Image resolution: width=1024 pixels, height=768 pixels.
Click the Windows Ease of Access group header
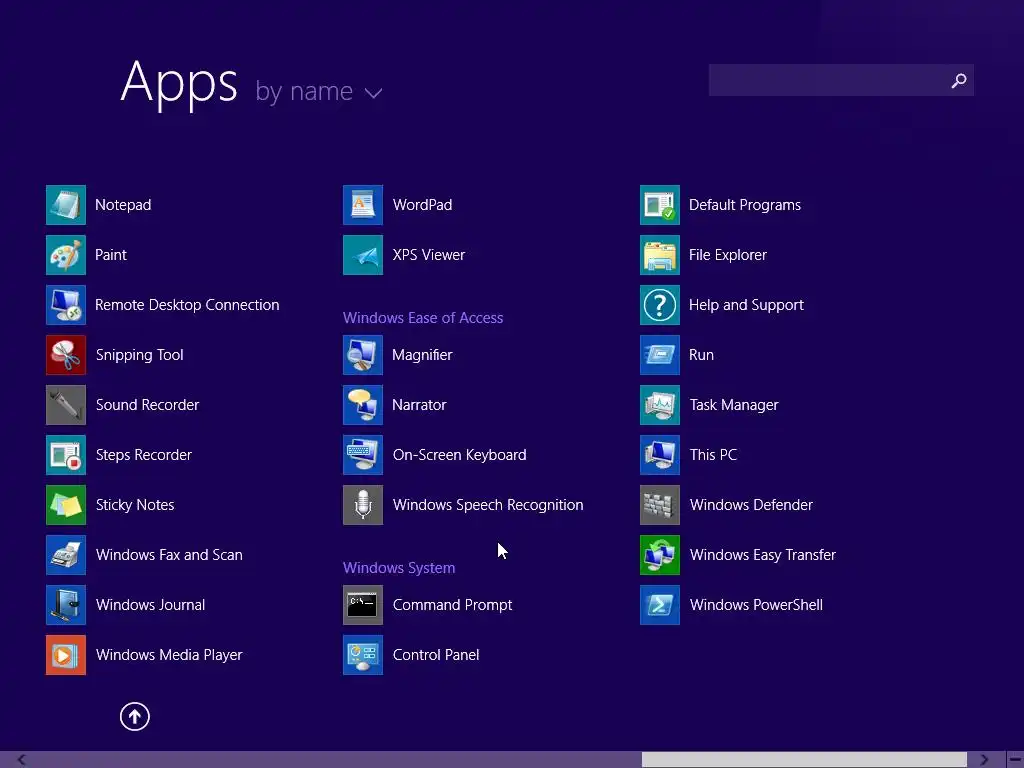coord(423,318)
